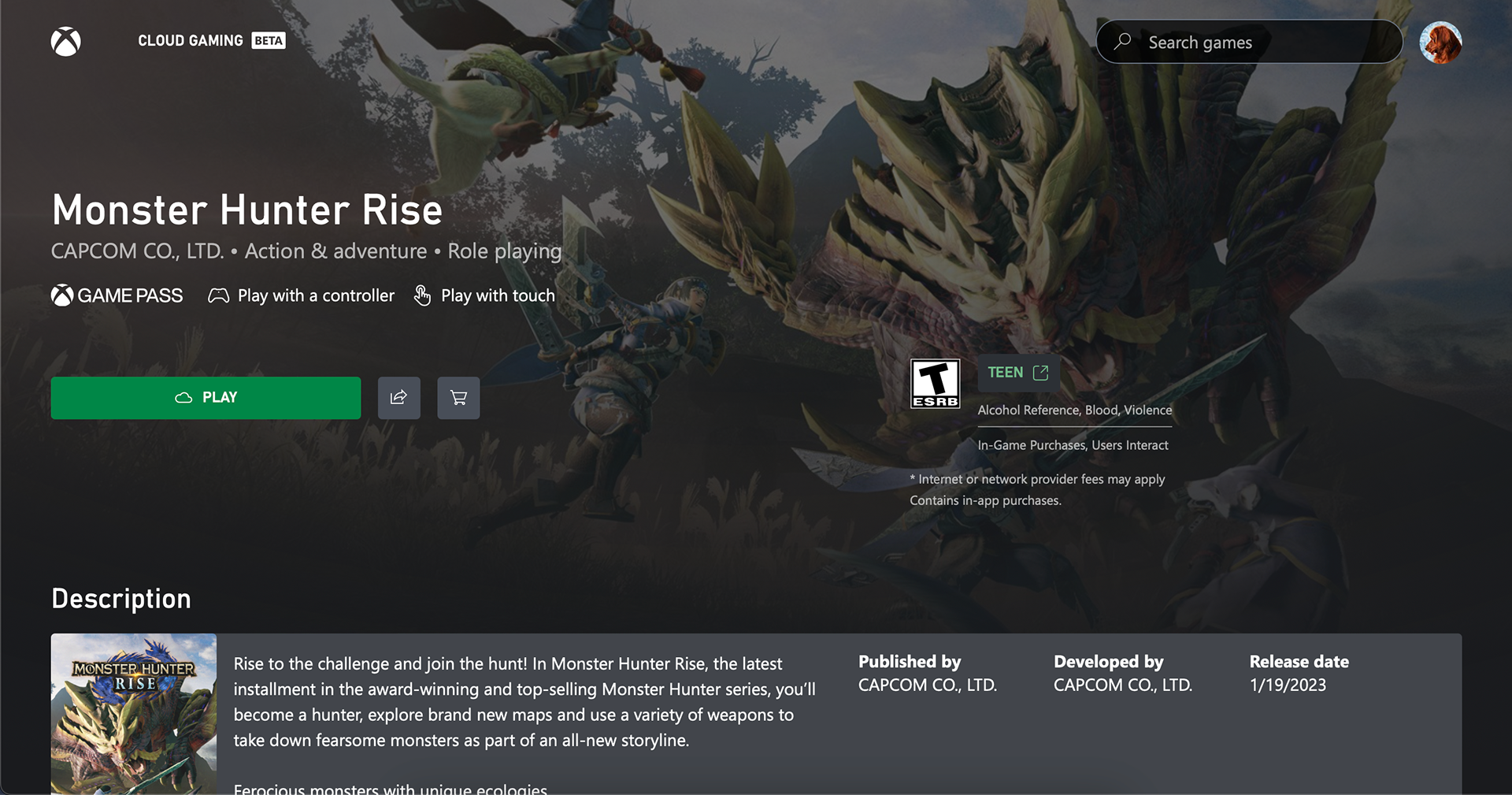Click 'Action & adventure' genre text
This screenshot has height=795, width=1512.
(x=335, y=251)
